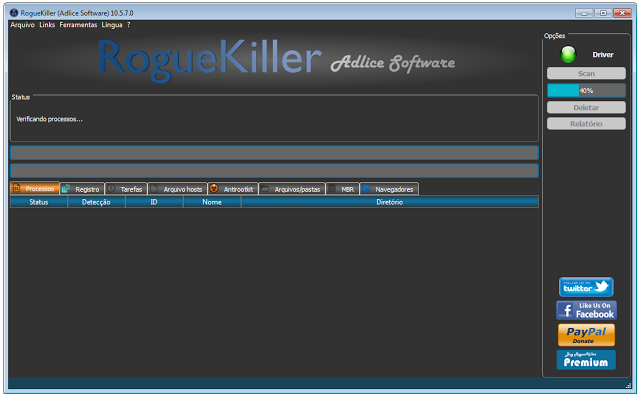640x399 pixels.
Task: Click the RogueKiller title bar app icon
Action: point(14,13)
